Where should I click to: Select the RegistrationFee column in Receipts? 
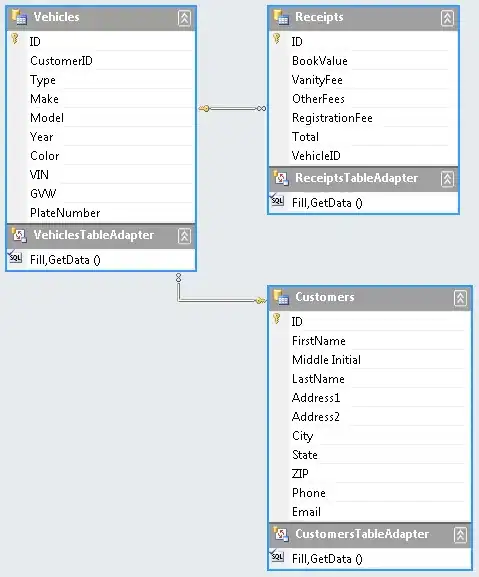(x=363, y=118)
